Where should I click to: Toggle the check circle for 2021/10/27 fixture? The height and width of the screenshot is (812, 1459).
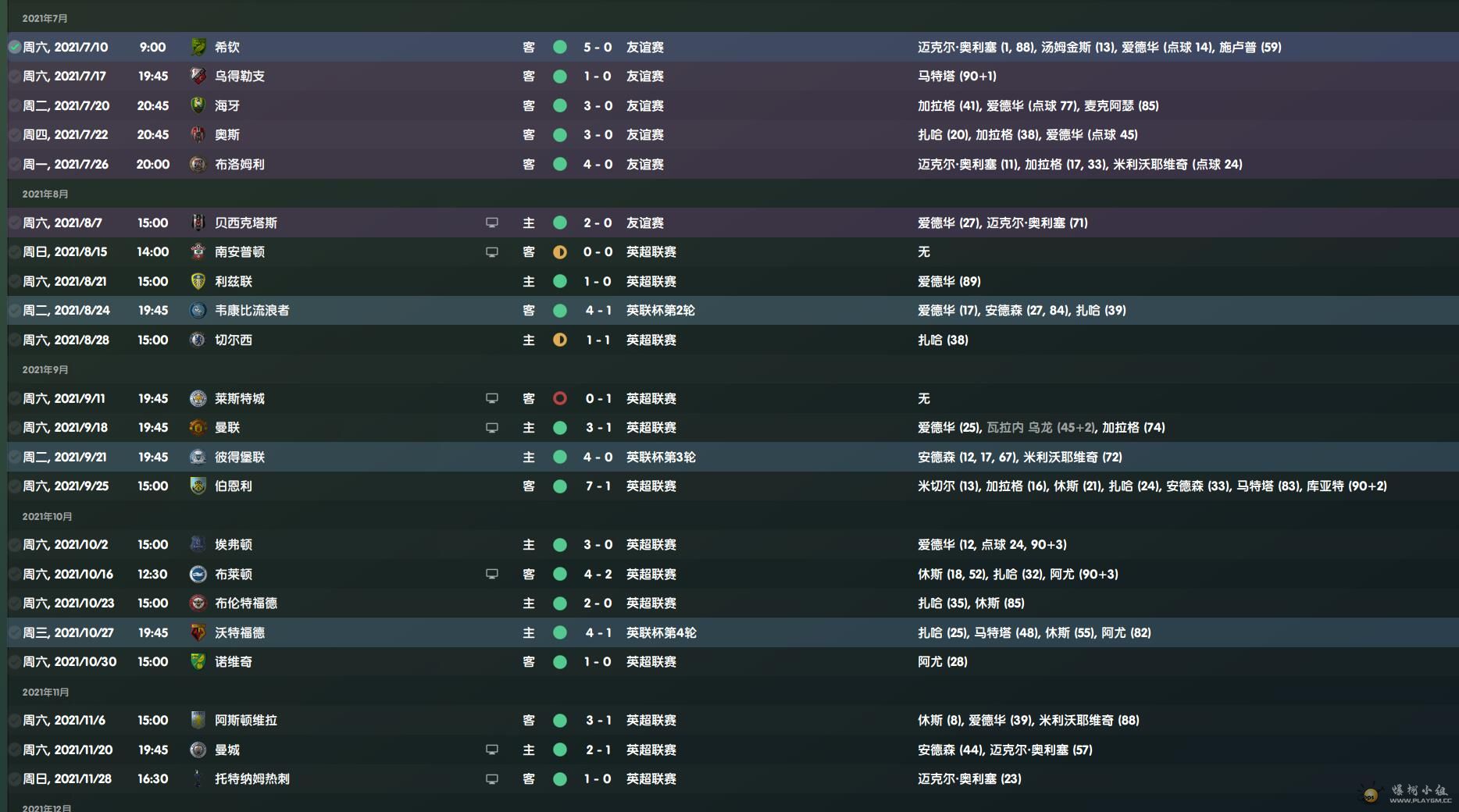pyautogui.click(x=15, y=632)
